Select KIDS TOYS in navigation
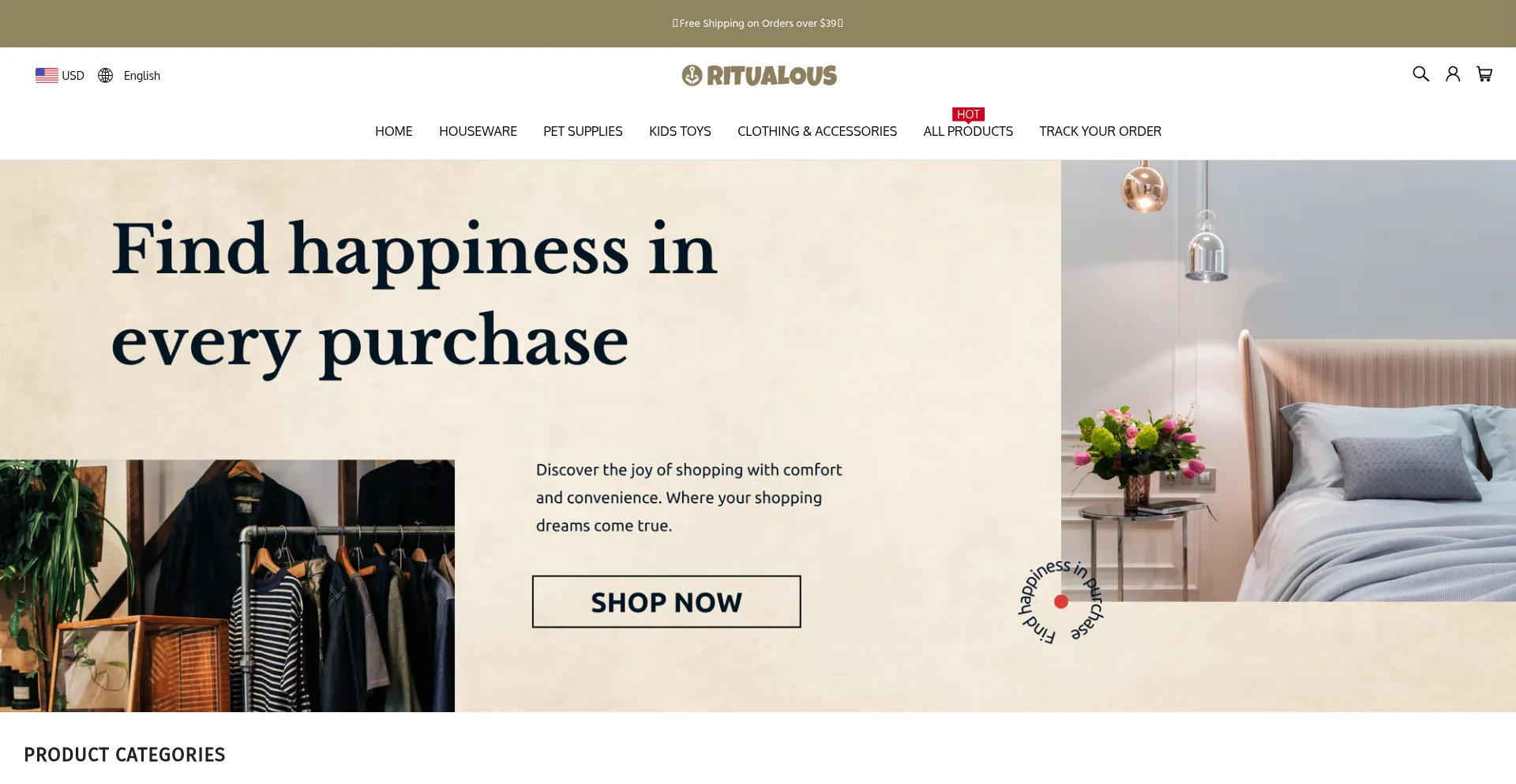Image resolution: width=1516 pixels, height=784 pixels. coord(680,131)
